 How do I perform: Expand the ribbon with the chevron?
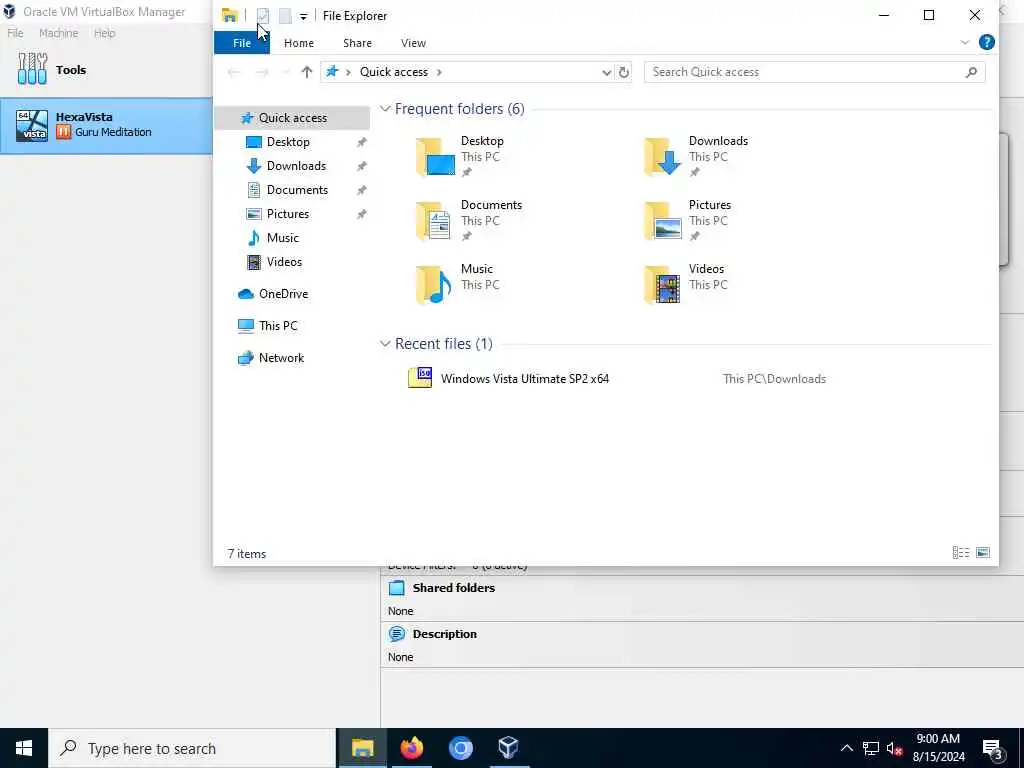(965, 42)
